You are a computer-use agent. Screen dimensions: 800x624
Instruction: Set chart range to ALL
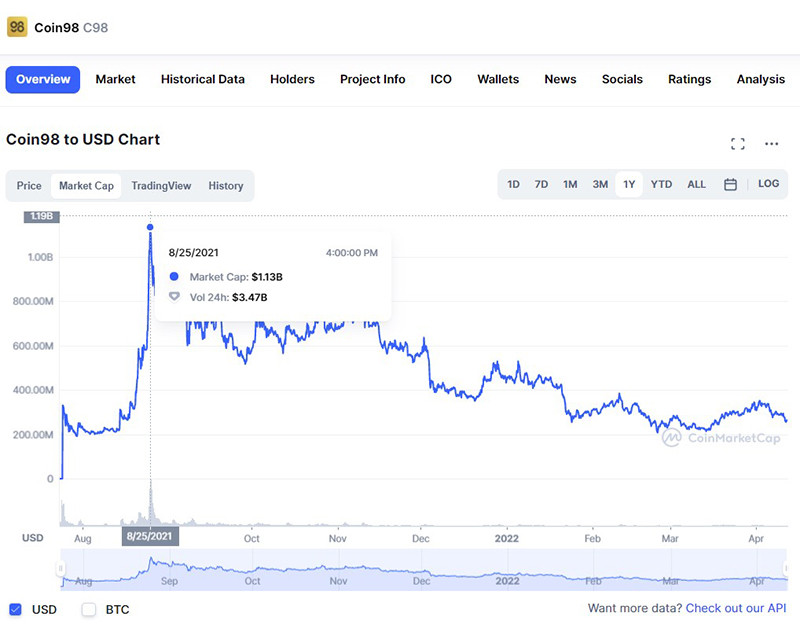click(696, 185)
